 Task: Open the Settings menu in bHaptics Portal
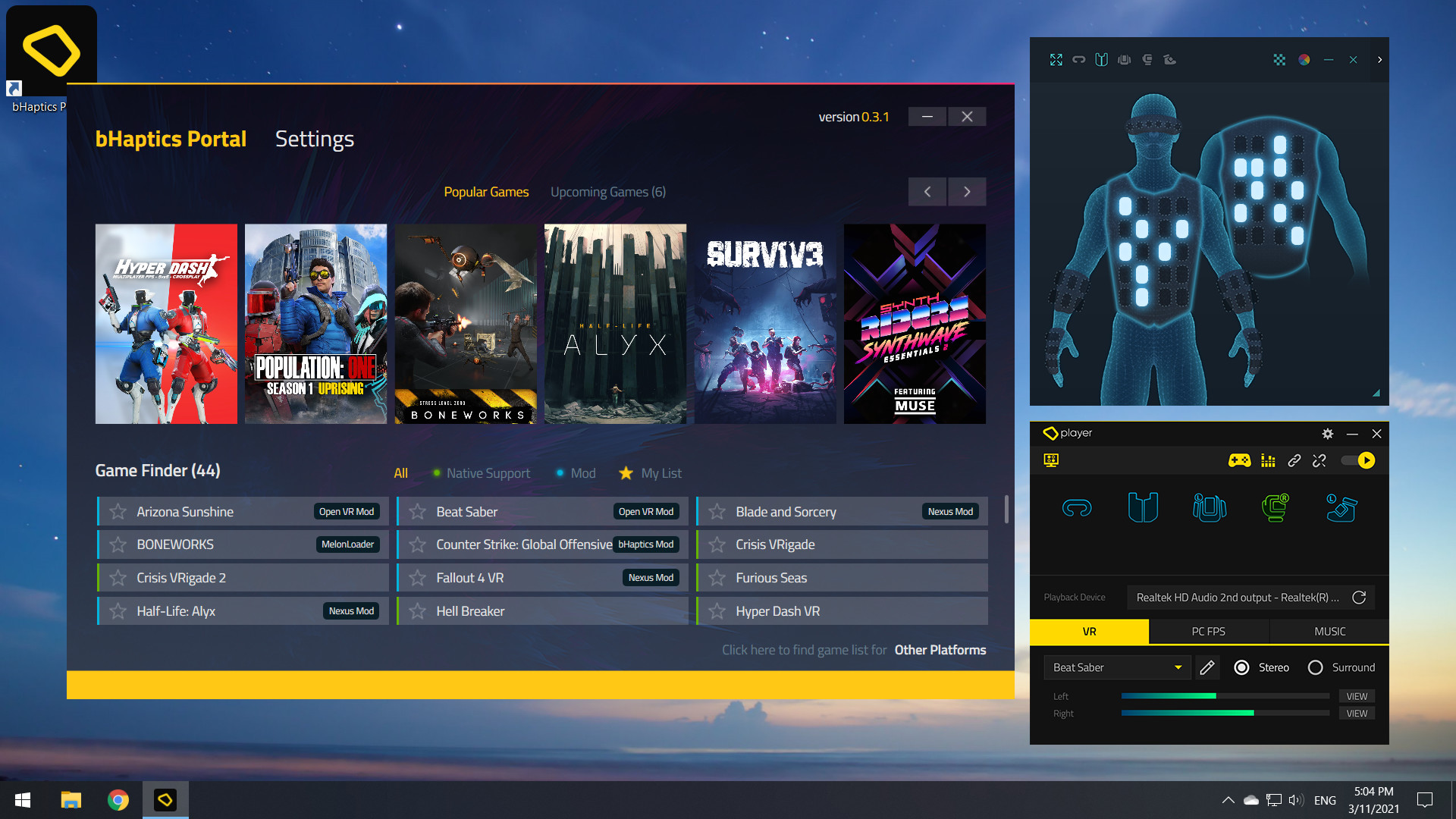point(314,139)
